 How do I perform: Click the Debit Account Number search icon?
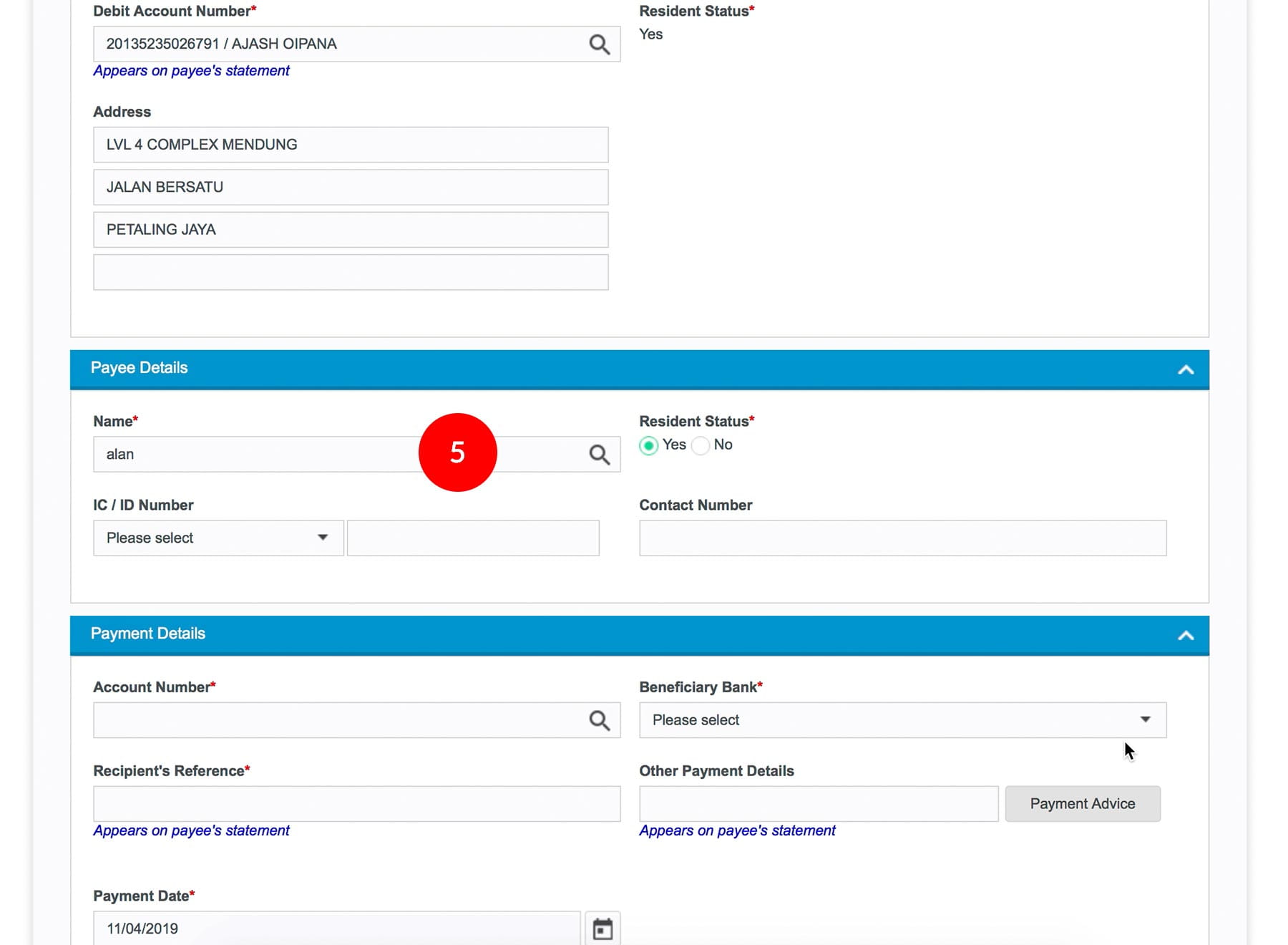coord(599,44)
